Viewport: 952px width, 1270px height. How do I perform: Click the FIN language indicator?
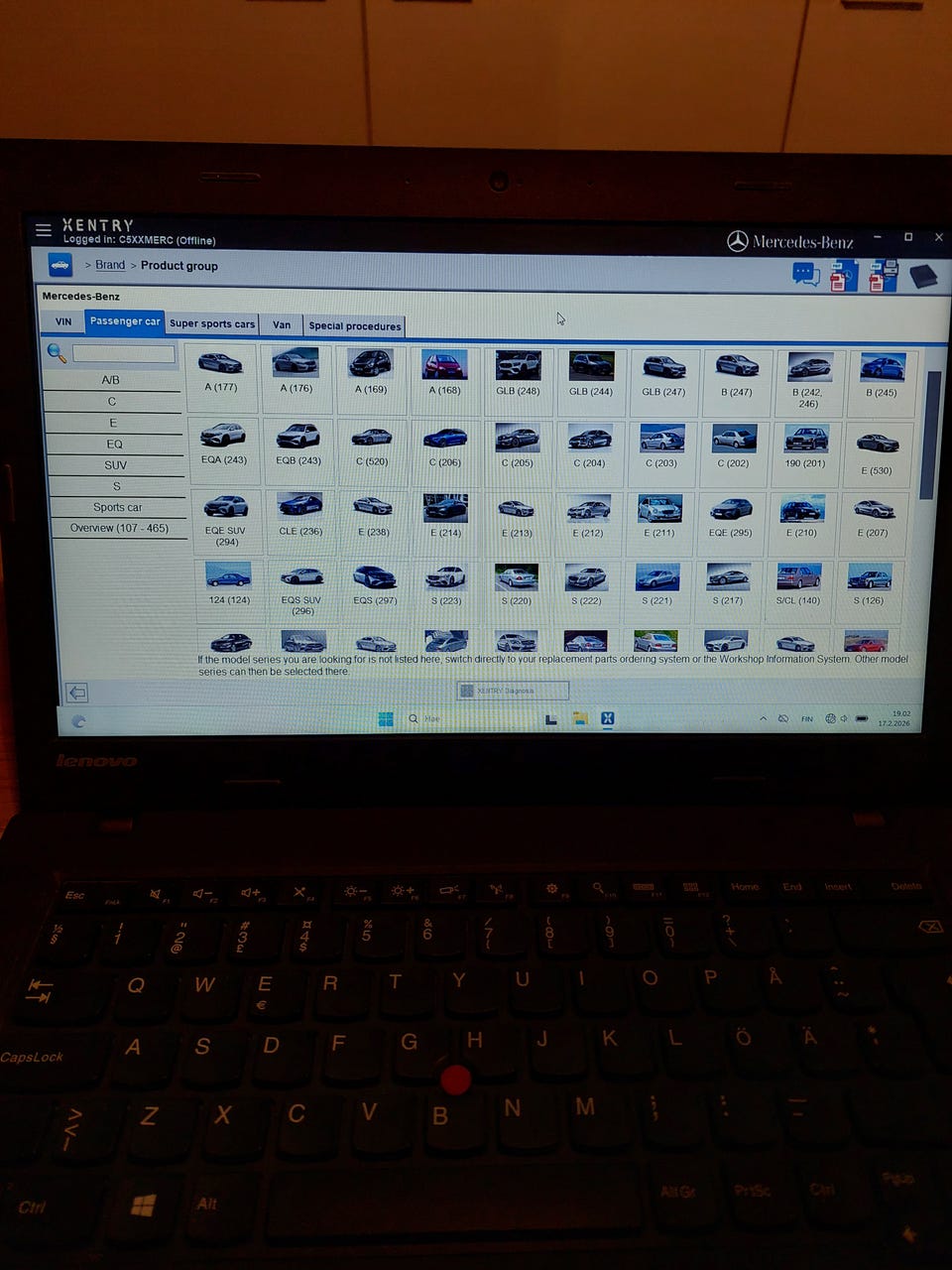[807, 718]
